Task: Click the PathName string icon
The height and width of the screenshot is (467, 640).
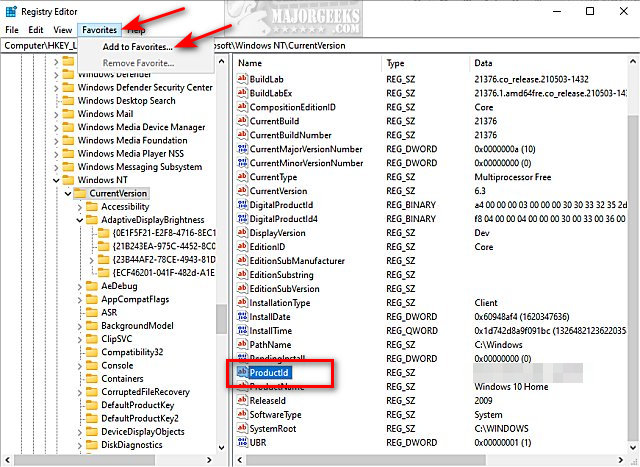Action: click(242, 345)
